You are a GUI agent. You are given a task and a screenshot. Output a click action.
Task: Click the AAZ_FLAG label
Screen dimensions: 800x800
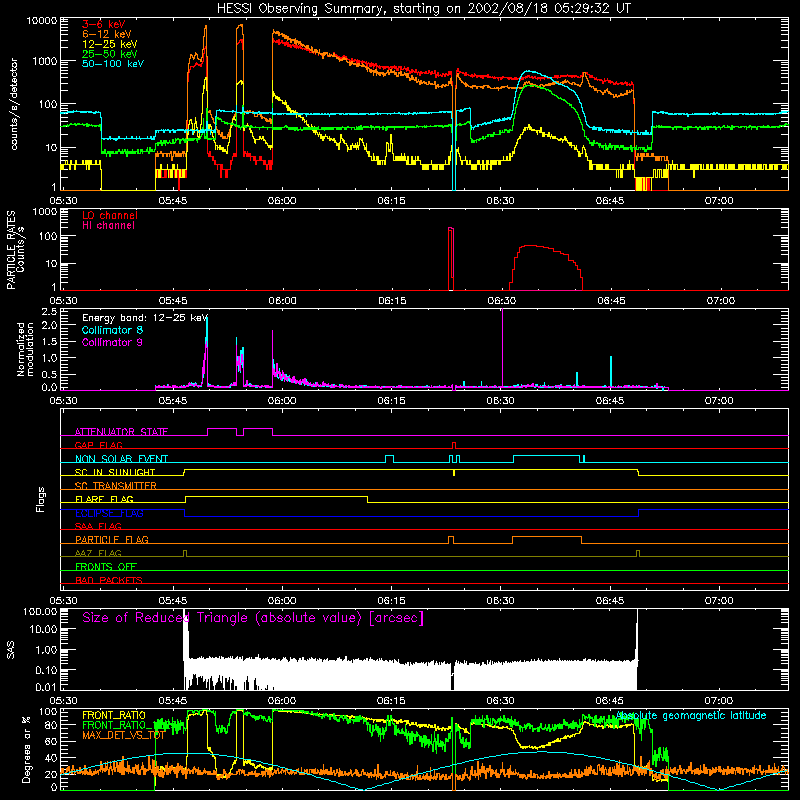coord(98,553)
